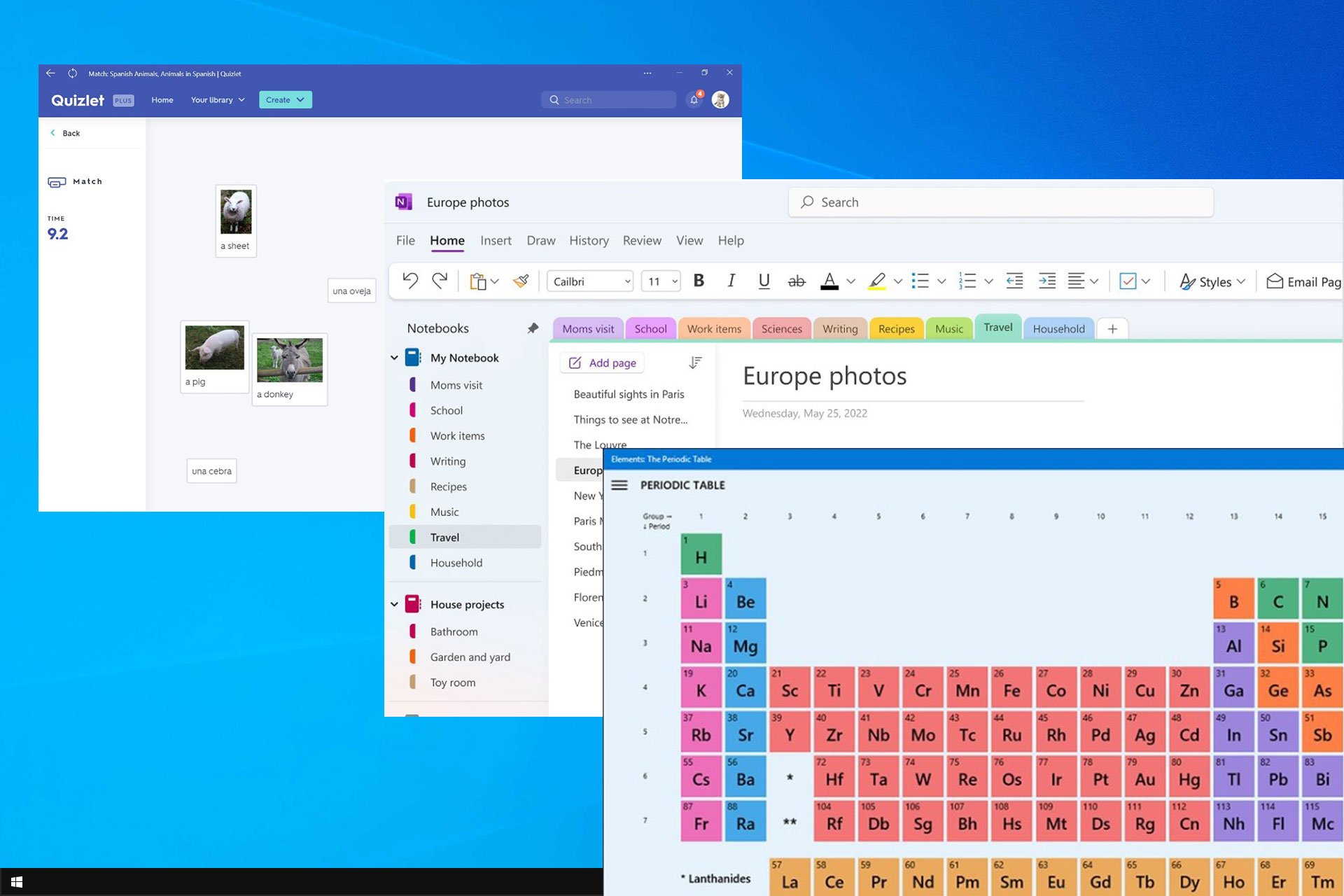The image size is (1344, 896).
Task: Open the paste options dropdown arrow
Action: pyautogui.click(x=495, y=281)
